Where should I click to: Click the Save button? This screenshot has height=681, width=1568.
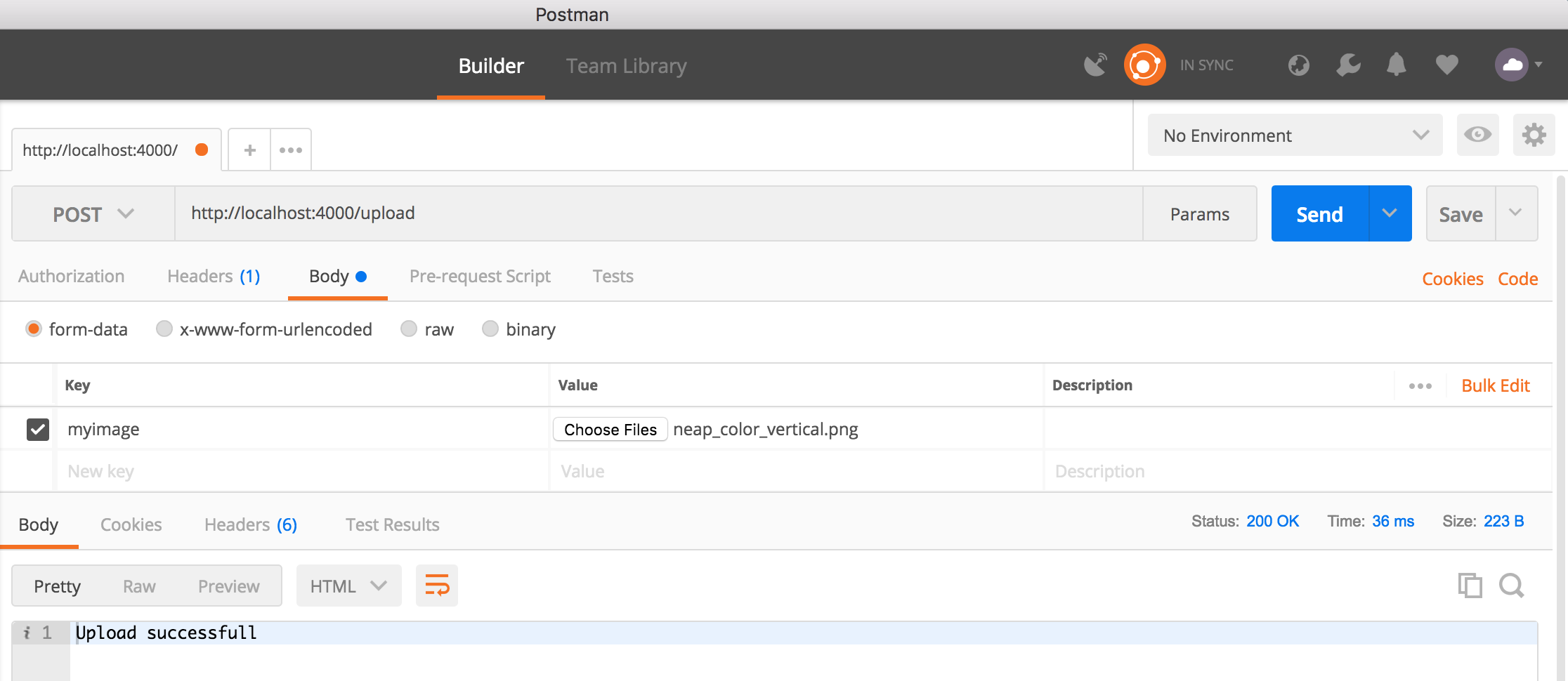(1461, 213)
